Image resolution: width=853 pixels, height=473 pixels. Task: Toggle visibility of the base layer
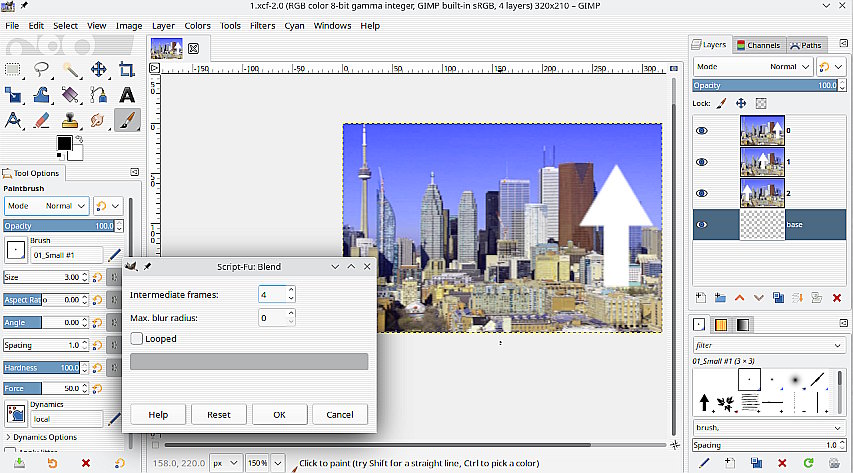[x=702, y=224]
